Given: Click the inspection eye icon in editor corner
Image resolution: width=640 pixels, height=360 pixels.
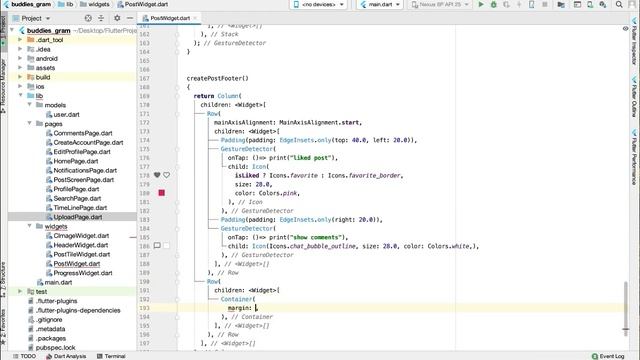Looking at the screenshot, I should coord(625,29).
